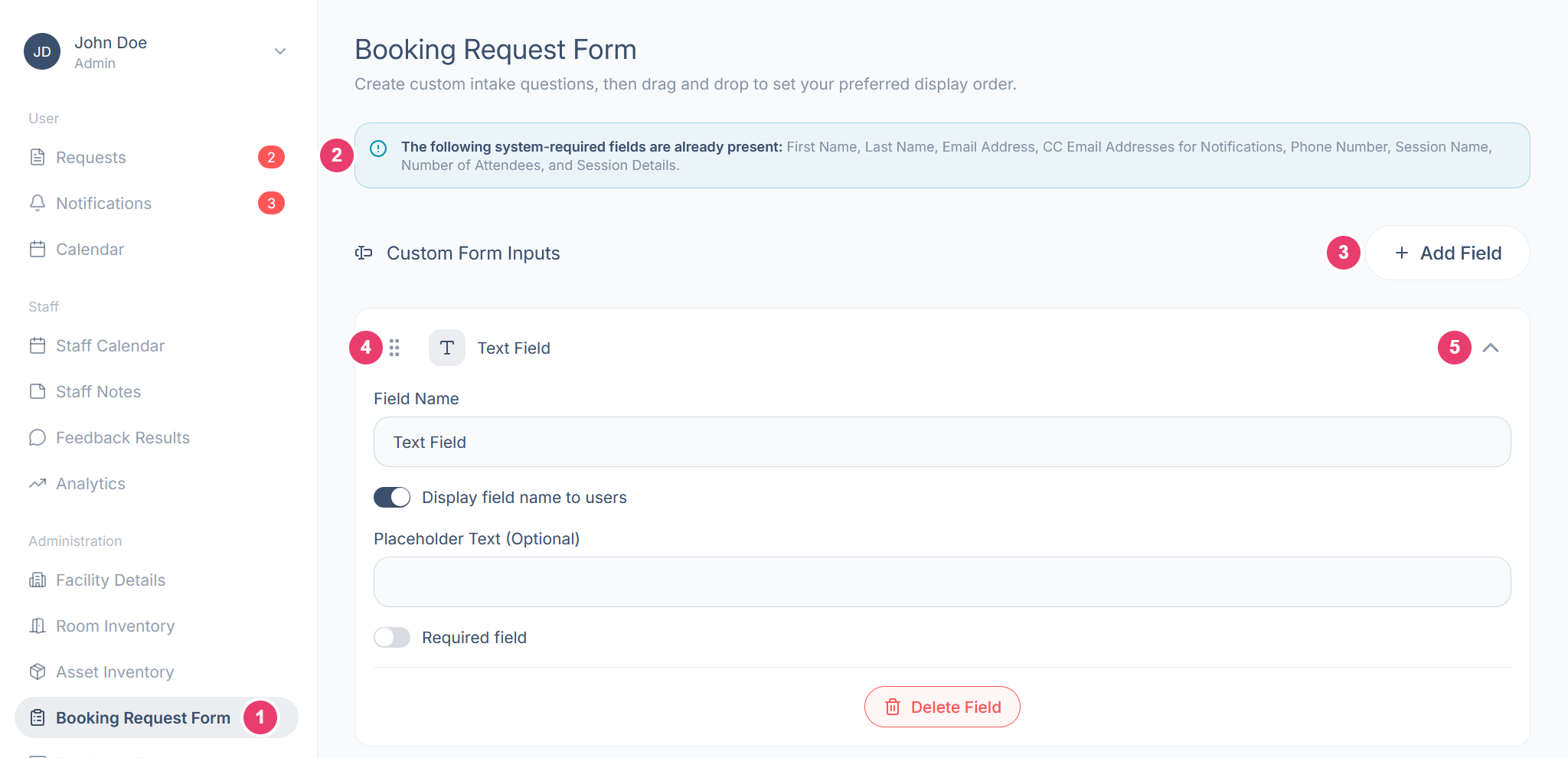
Task: Select Booking Request Form menu item
Action: pyautogui.click(x=156, y=717)
